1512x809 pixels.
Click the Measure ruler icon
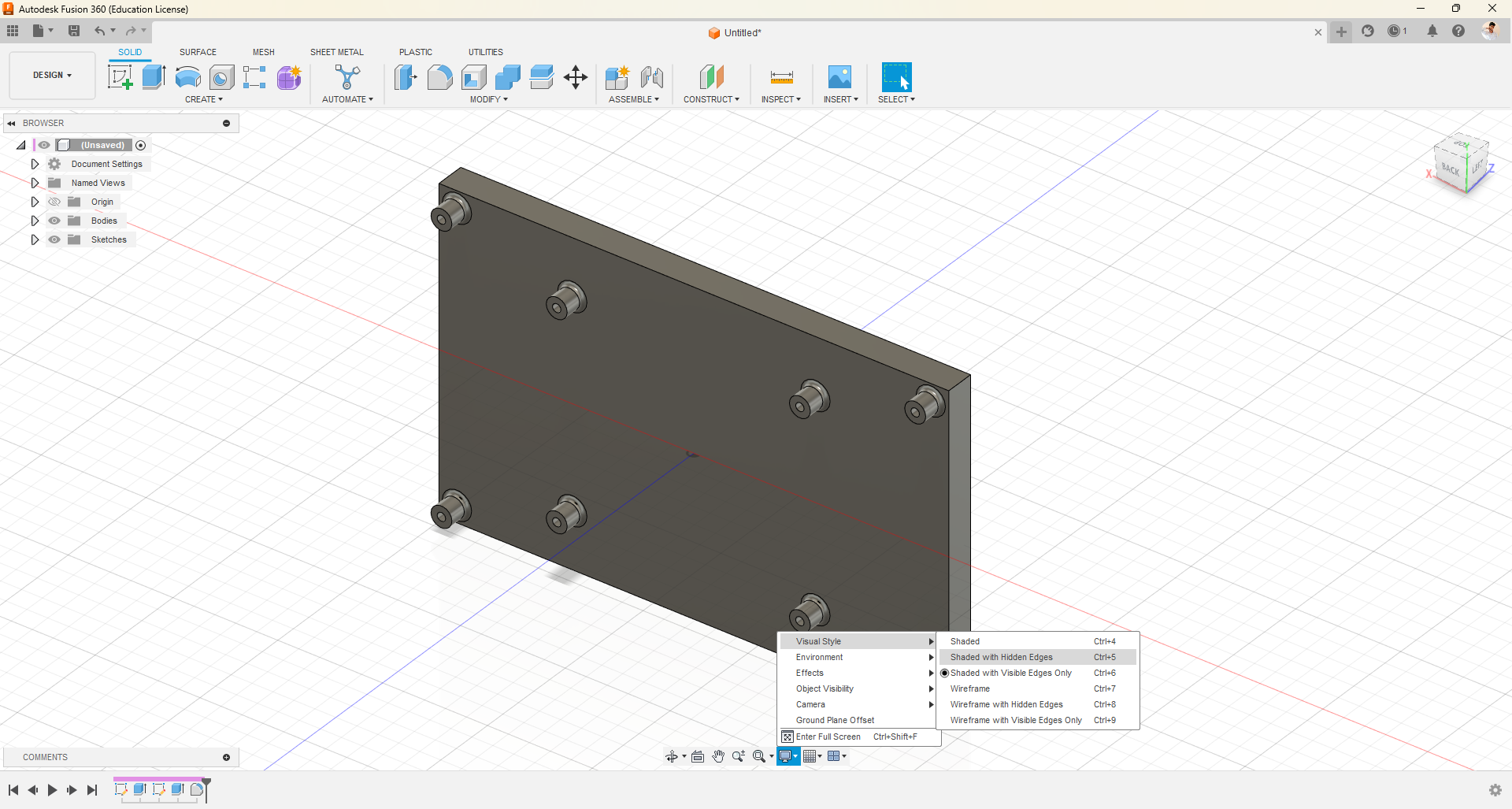[781, 77]
